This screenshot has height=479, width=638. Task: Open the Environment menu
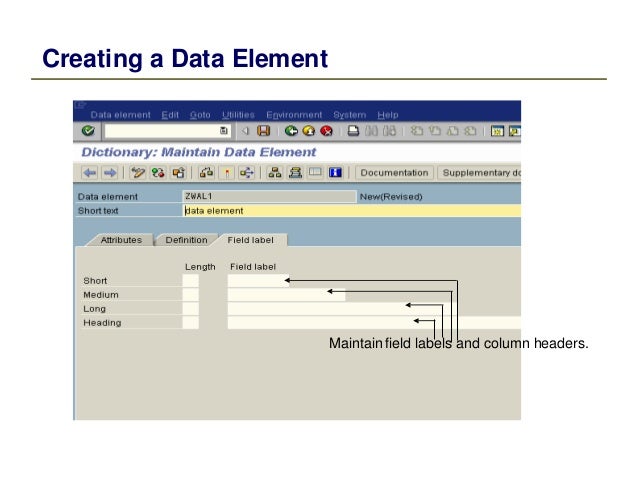294,115
